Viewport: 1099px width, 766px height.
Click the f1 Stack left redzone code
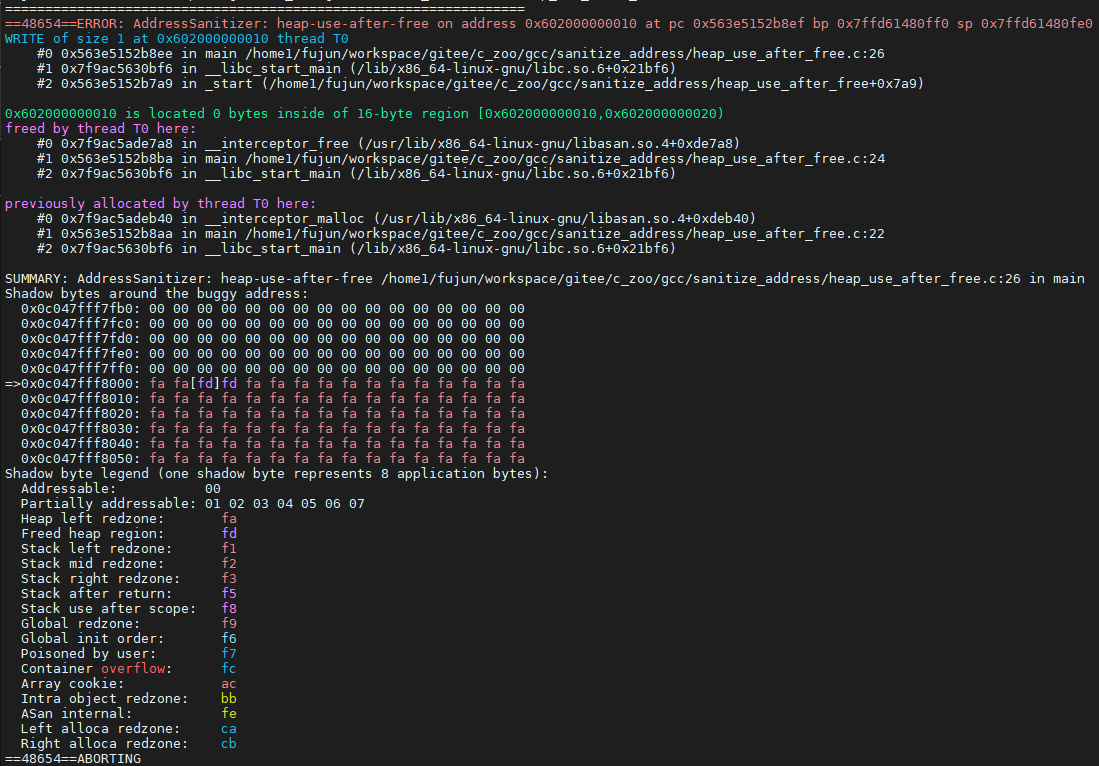[x=229, y=548]
